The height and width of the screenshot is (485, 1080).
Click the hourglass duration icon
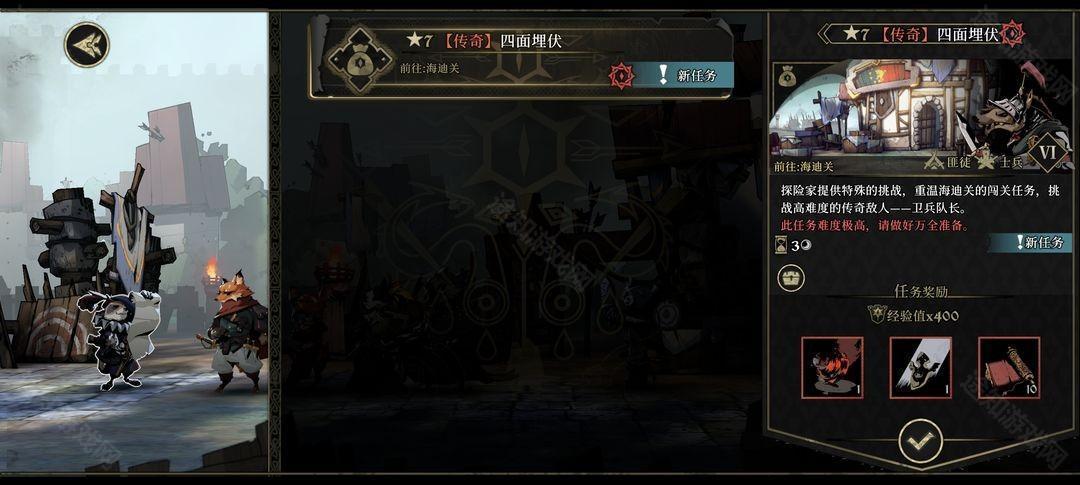[779, 245]
